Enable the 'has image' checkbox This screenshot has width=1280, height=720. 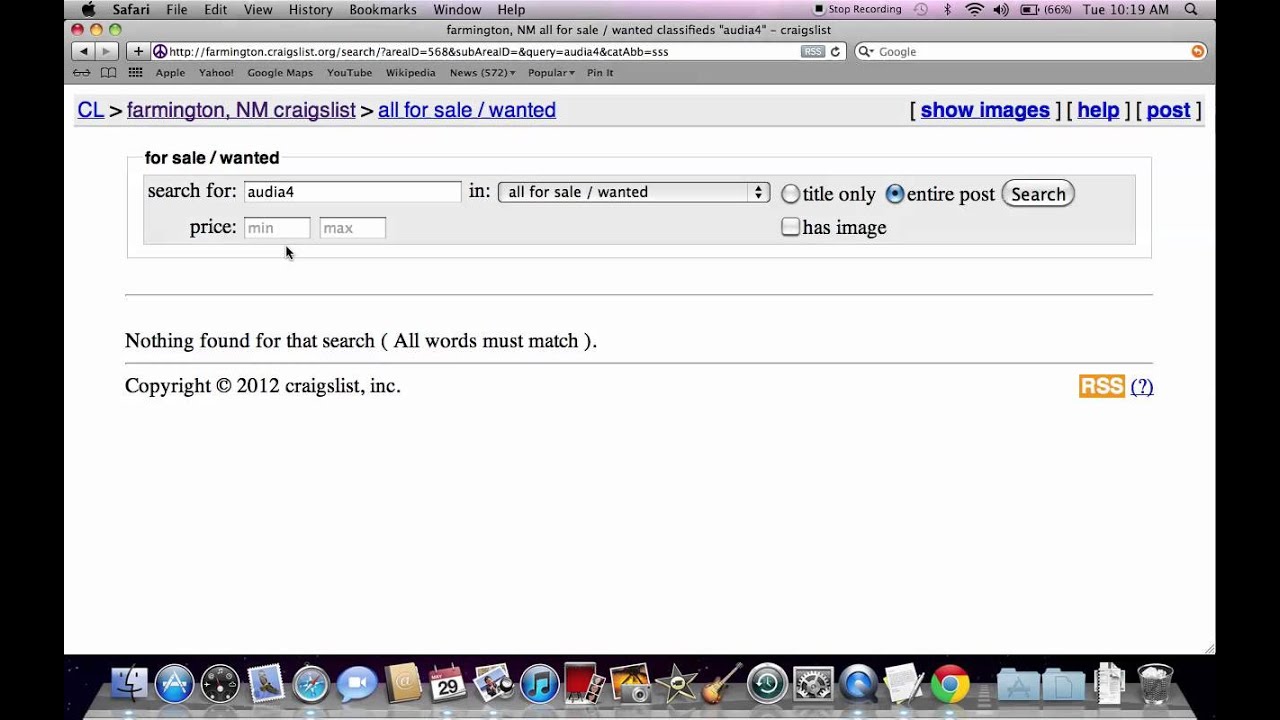(791, 227)
